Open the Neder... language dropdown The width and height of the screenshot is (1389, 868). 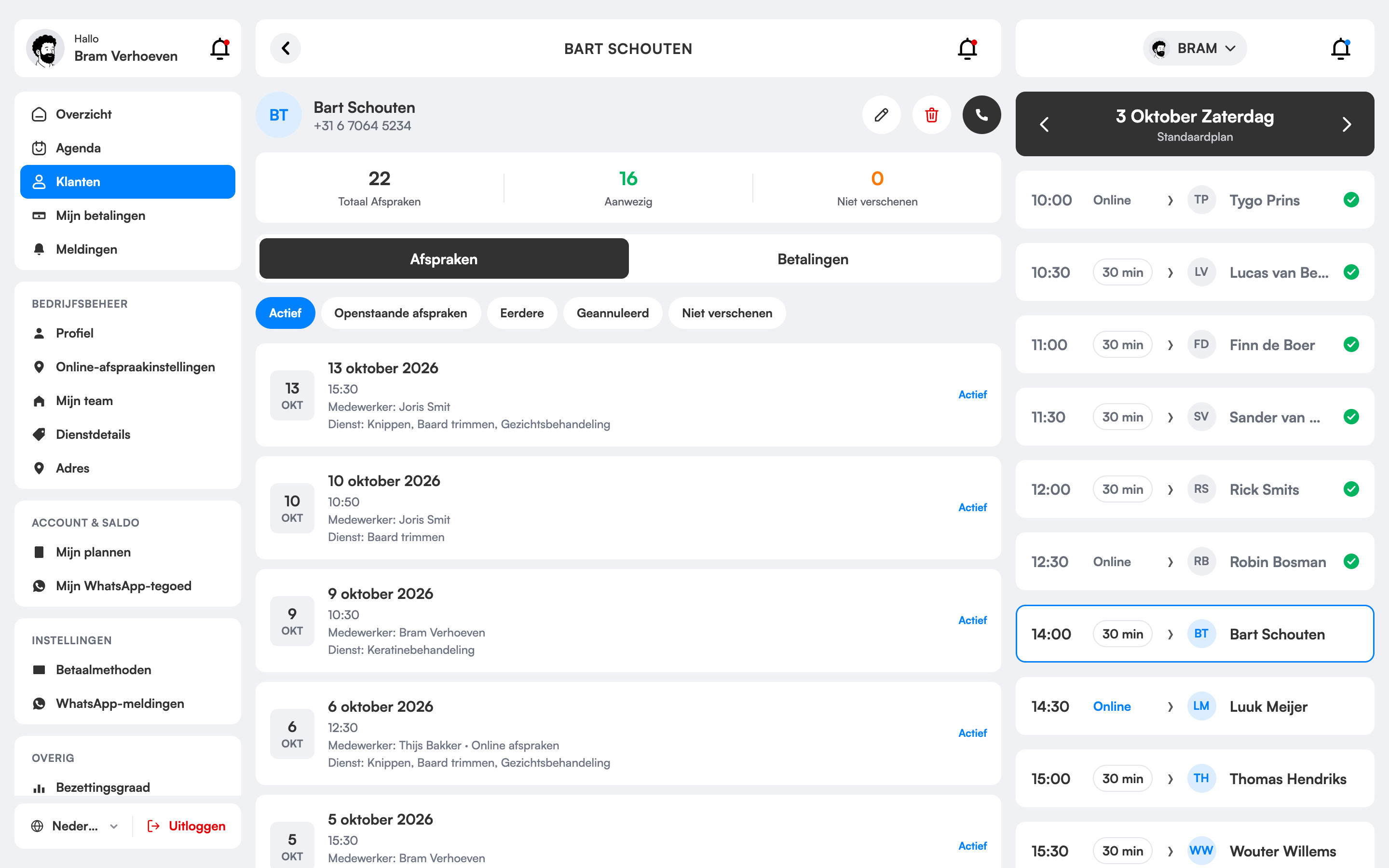click(75, 826)
